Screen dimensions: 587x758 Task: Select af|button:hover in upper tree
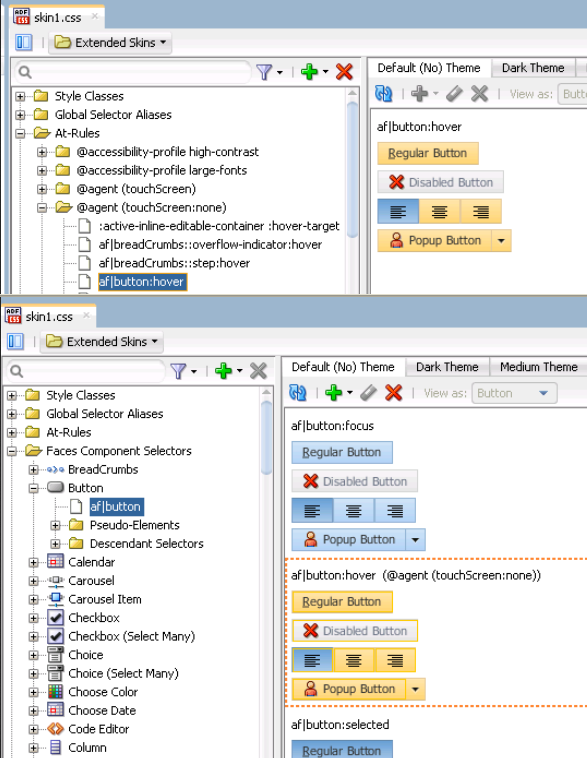pyautogui.click(x=141, y=281)
